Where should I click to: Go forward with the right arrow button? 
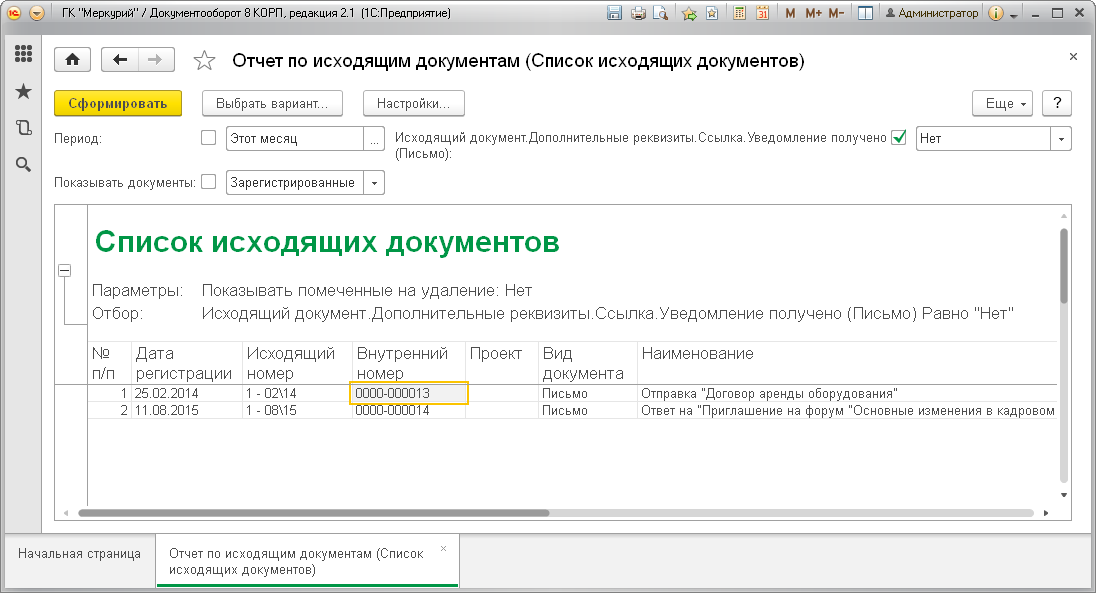[155, 60]
